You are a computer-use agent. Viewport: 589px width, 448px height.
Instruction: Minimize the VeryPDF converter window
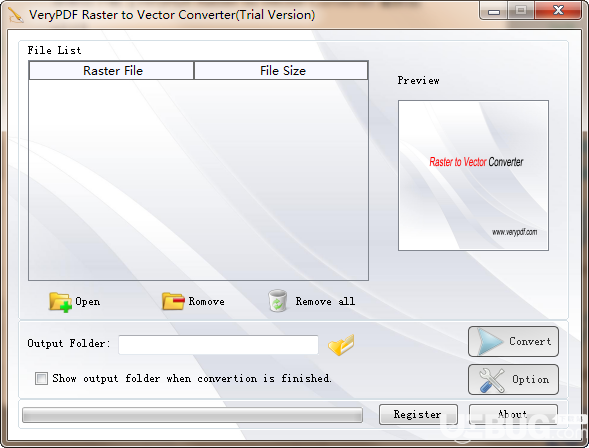tap(494, 11)
